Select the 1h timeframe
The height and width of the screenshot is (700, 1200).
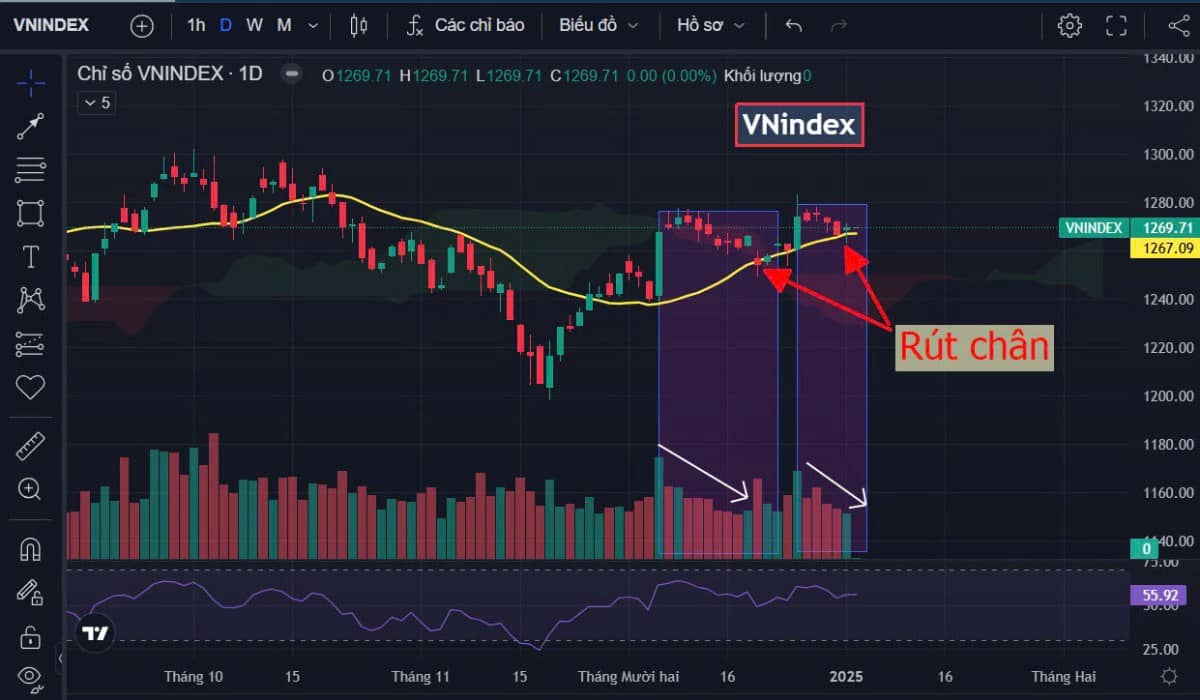pos(196,25)
